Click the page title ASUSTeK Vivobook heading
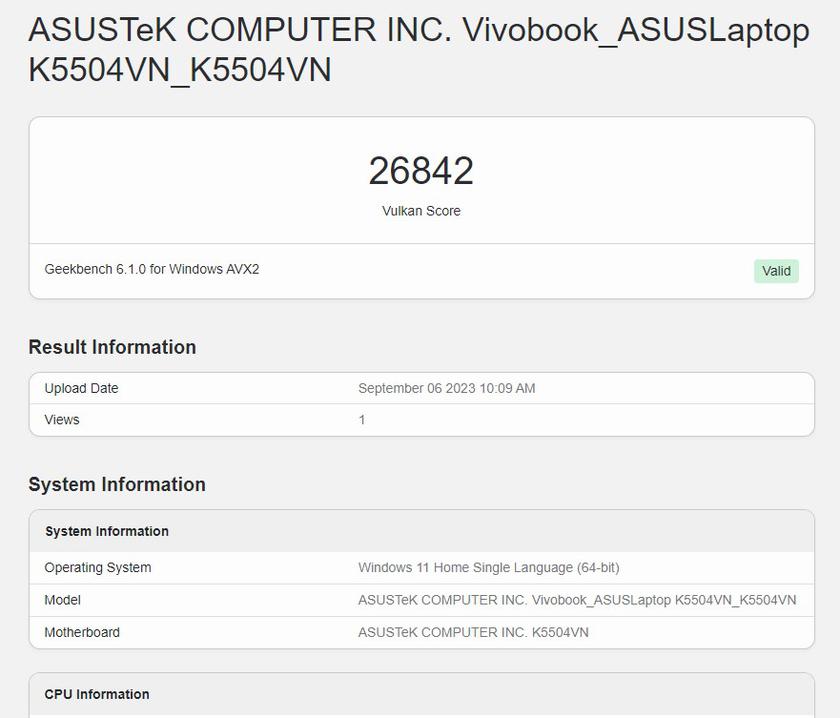The height and width of the screenshot is (718, 840). pyautogui.click(x=418, y=50)
